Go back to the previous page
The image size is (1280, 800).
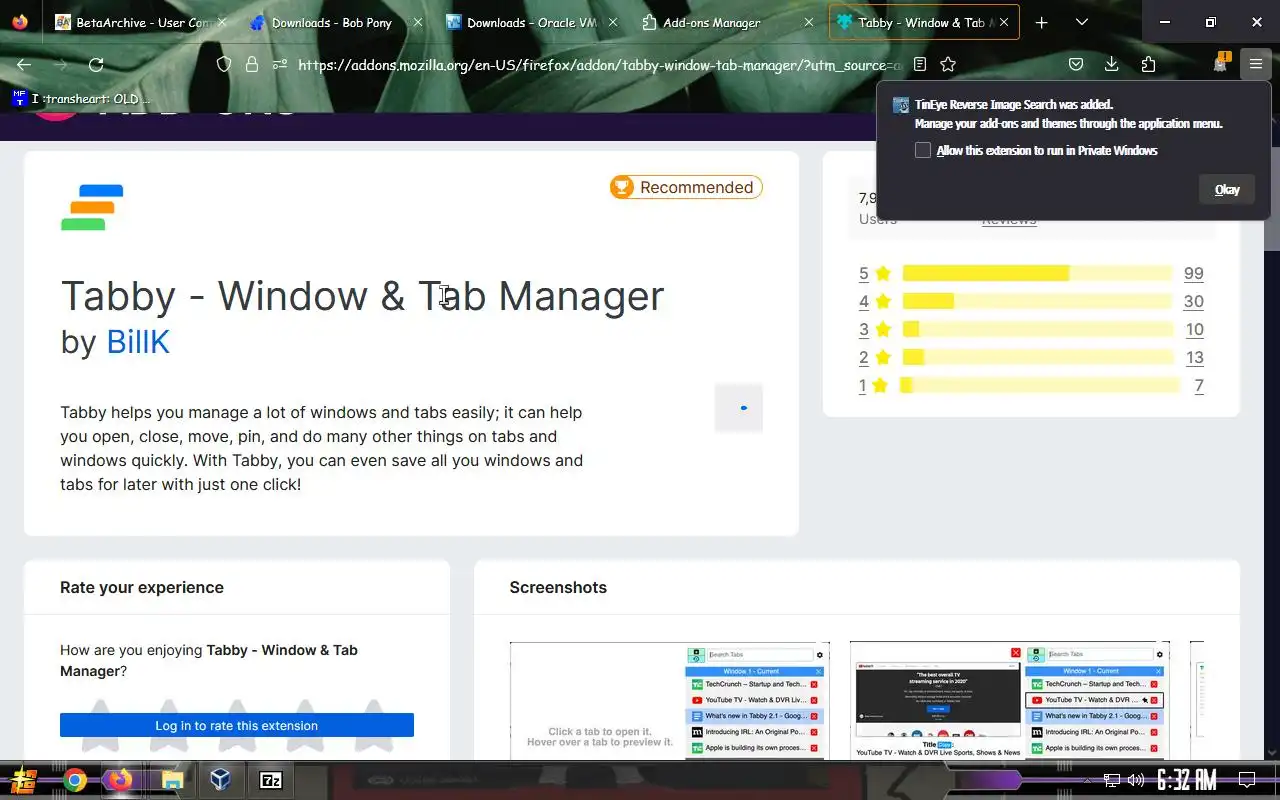[x=24, y=64]
